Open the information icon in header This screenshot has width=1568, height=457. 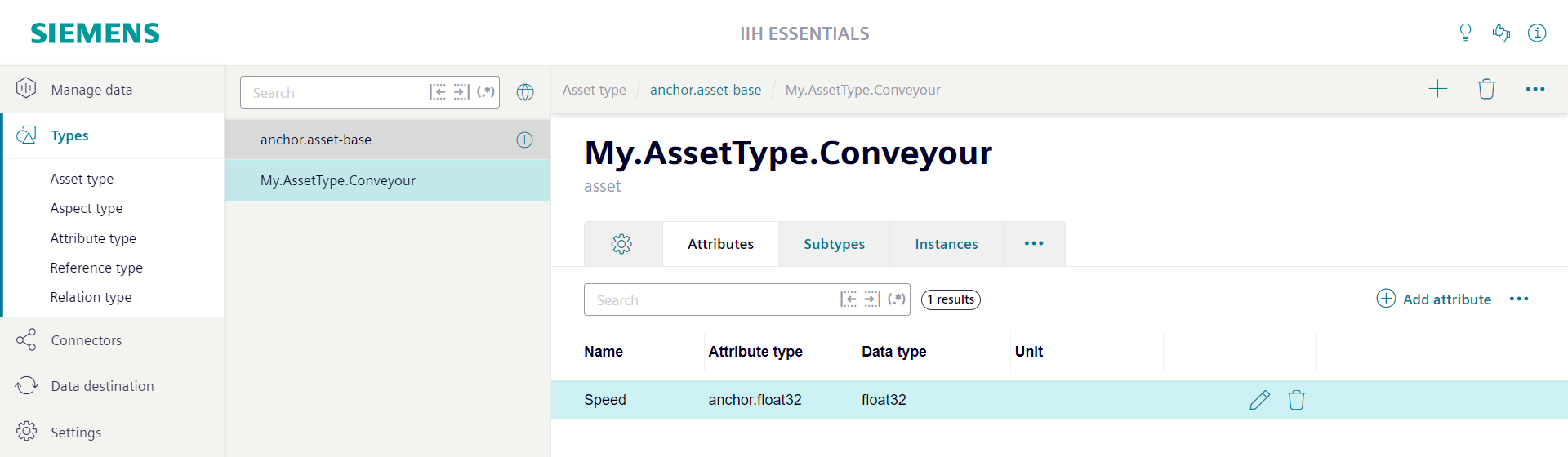[x=1537, y=33]
